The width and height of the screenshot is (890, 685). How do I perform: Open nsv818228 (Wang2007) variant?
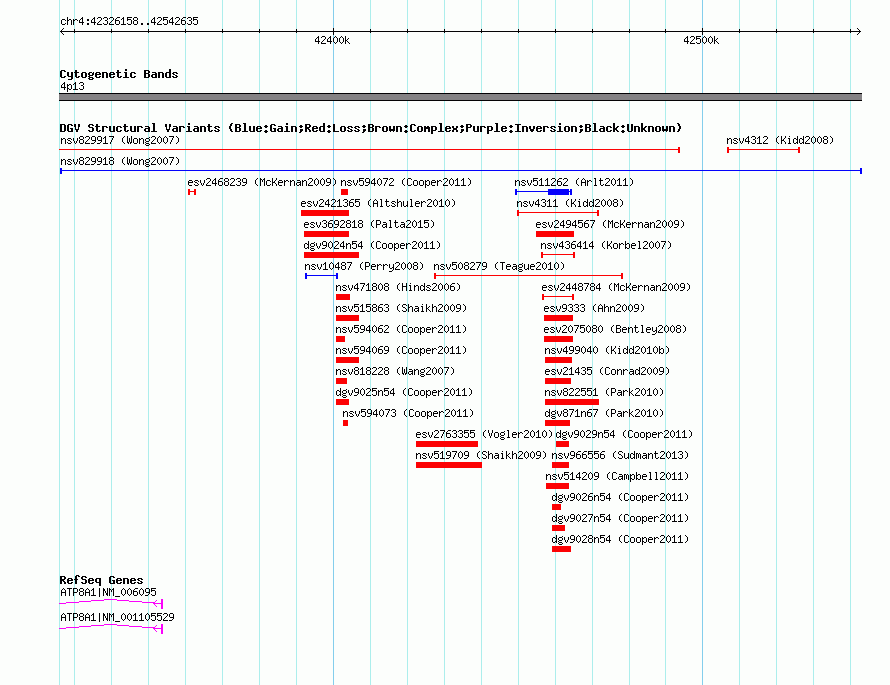(395, 371)
